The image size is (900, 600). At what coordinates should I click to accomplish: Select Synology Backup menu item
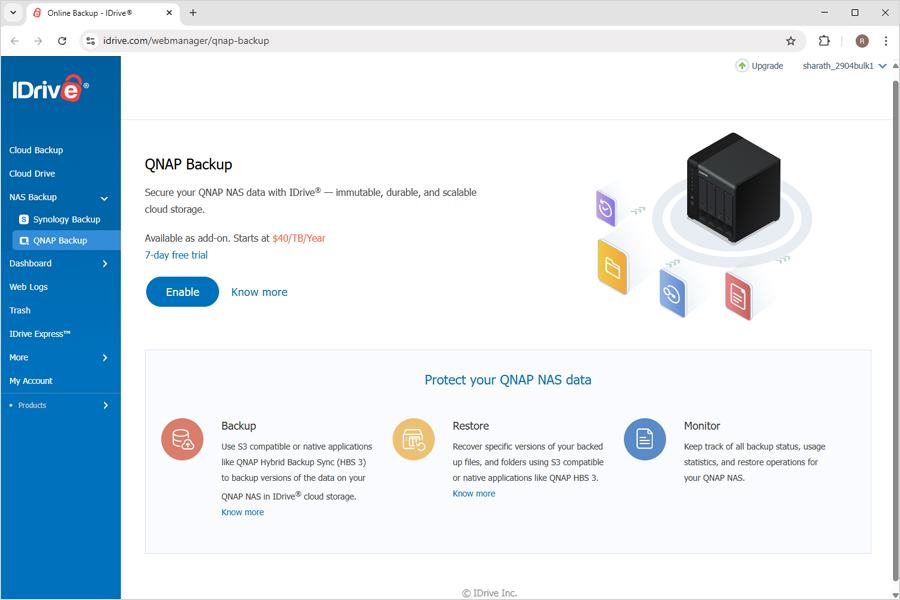pyautogui.click(x=67, y=219)
